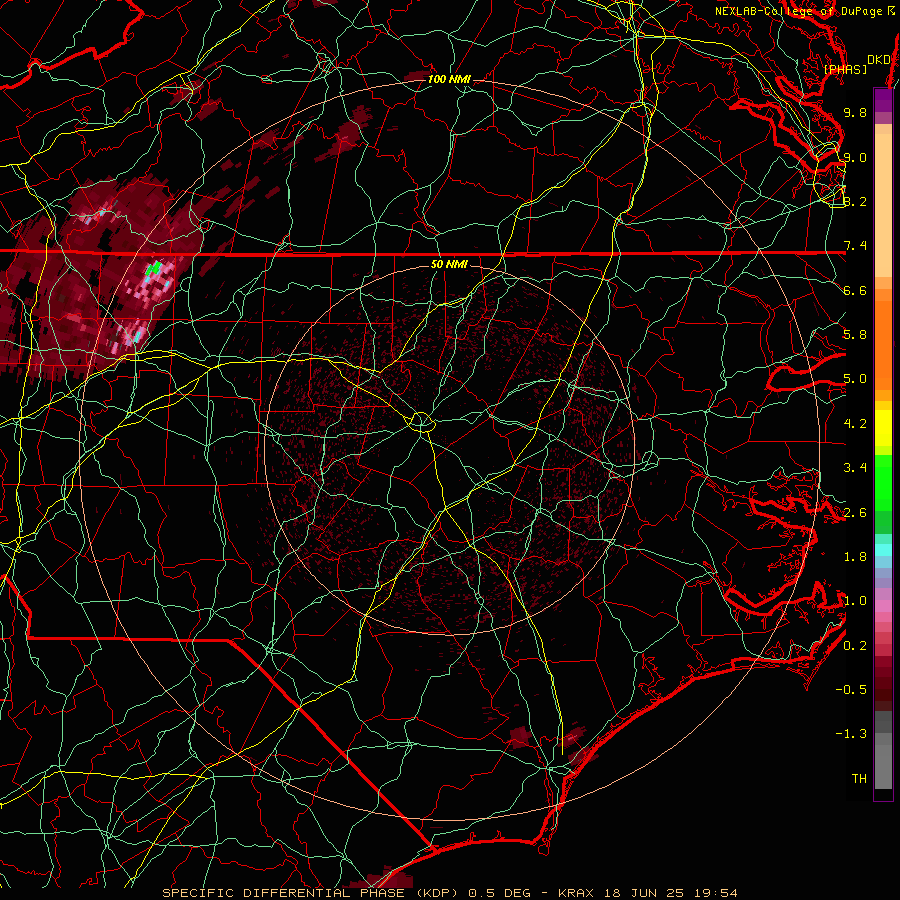The image size is (900, 900).
Task: Click the 9.0 label on the color scale
Action: [855, 157]
